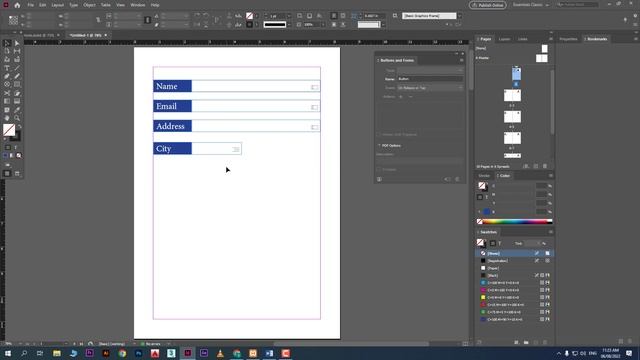This screenshot has height=360, width=640.
Task: Select the A-Master page thumbnail
Action: pyautogui.click(x=542, y=58)
